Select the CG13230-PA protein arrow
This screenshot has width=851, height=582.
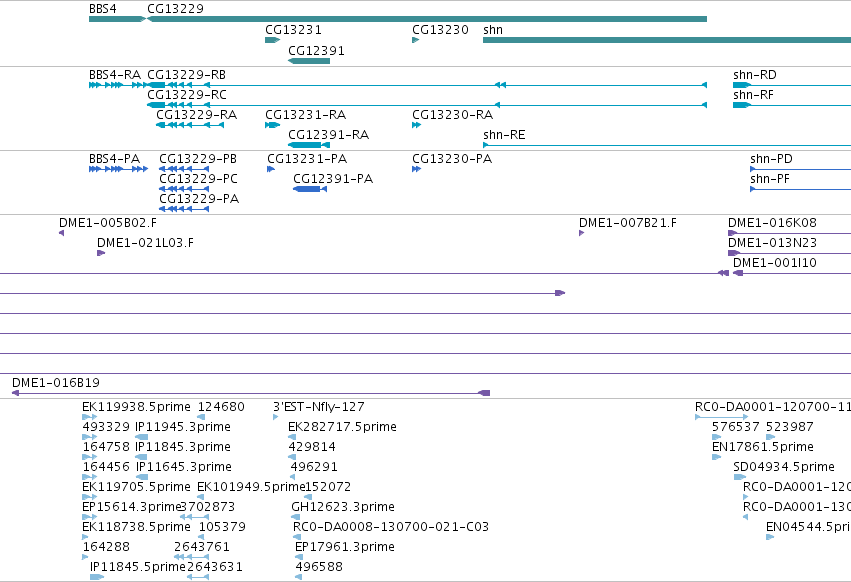(x=416, y=169)
